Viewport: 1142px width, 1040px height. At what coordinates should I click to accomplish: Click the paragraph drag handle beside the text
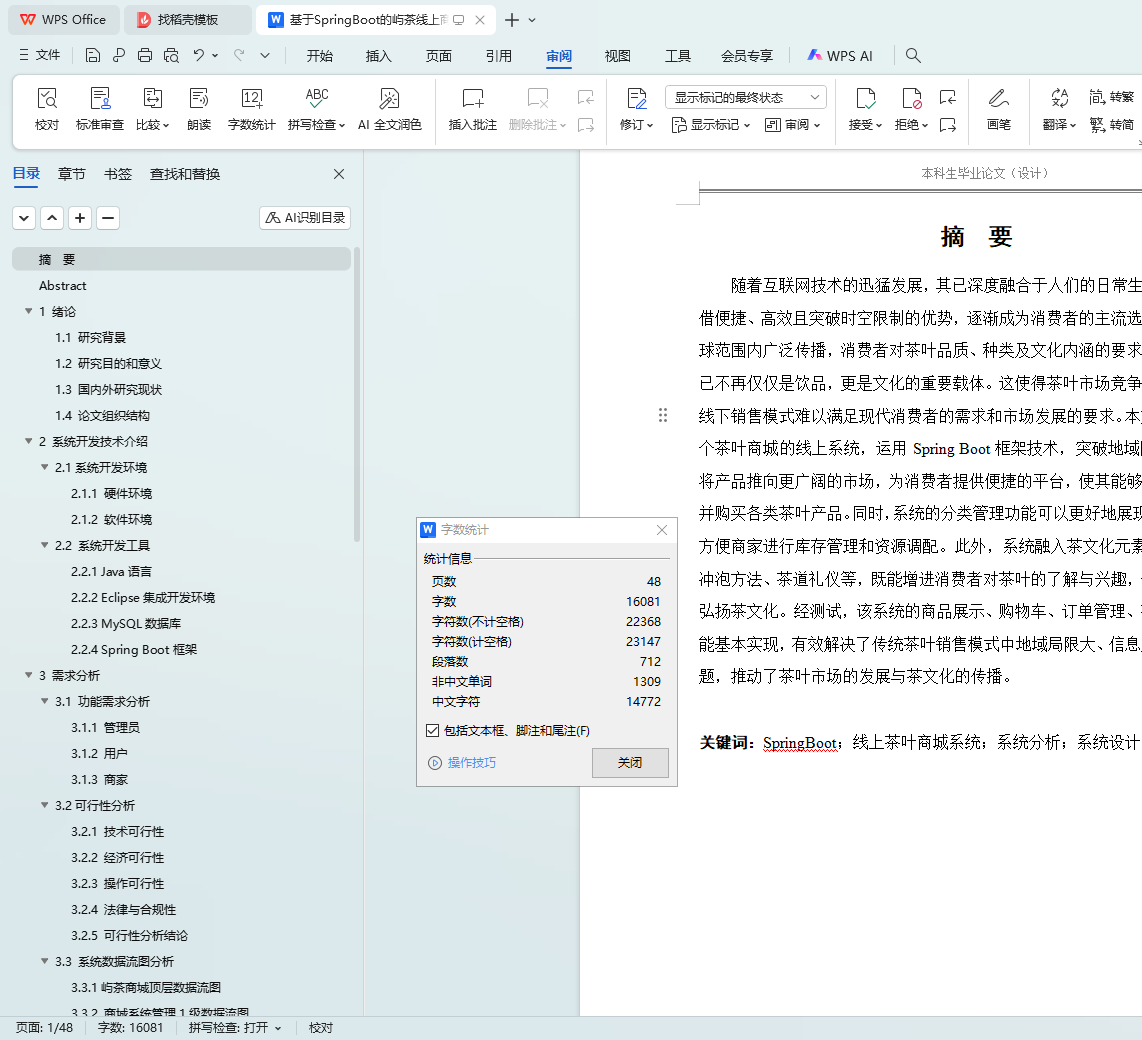(x=663, y=415)
